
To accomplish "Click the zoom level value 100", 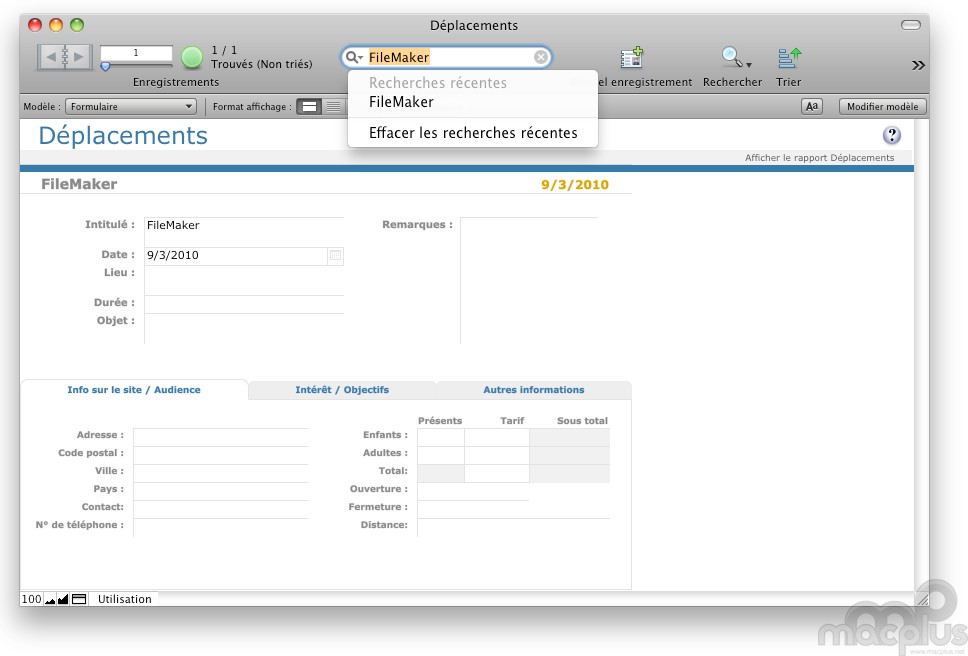I will pos(31,599).
